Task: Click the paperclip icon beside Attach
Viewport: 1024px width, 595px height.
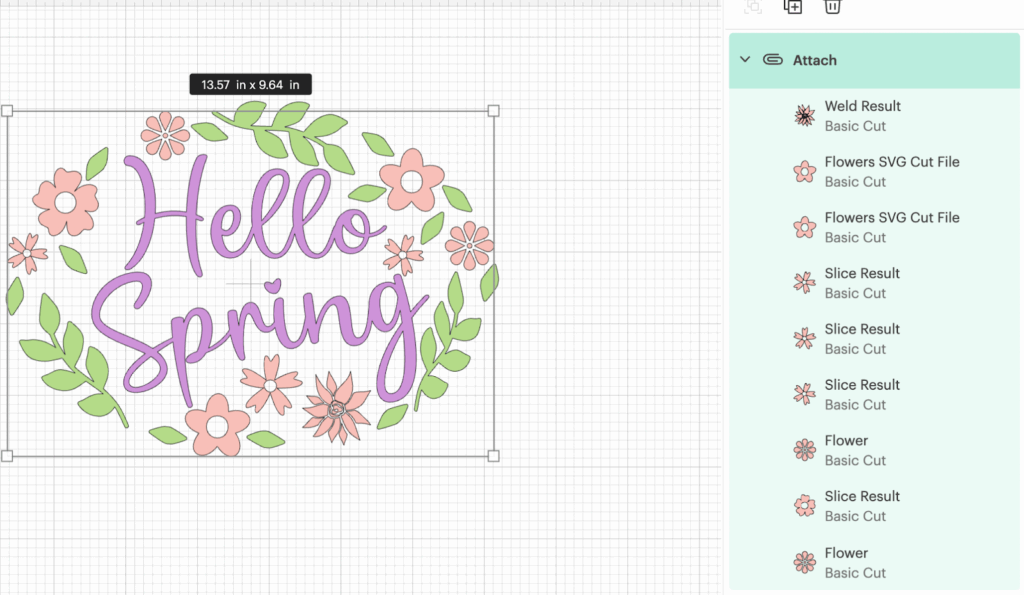Action: click(x=772, y=60)
